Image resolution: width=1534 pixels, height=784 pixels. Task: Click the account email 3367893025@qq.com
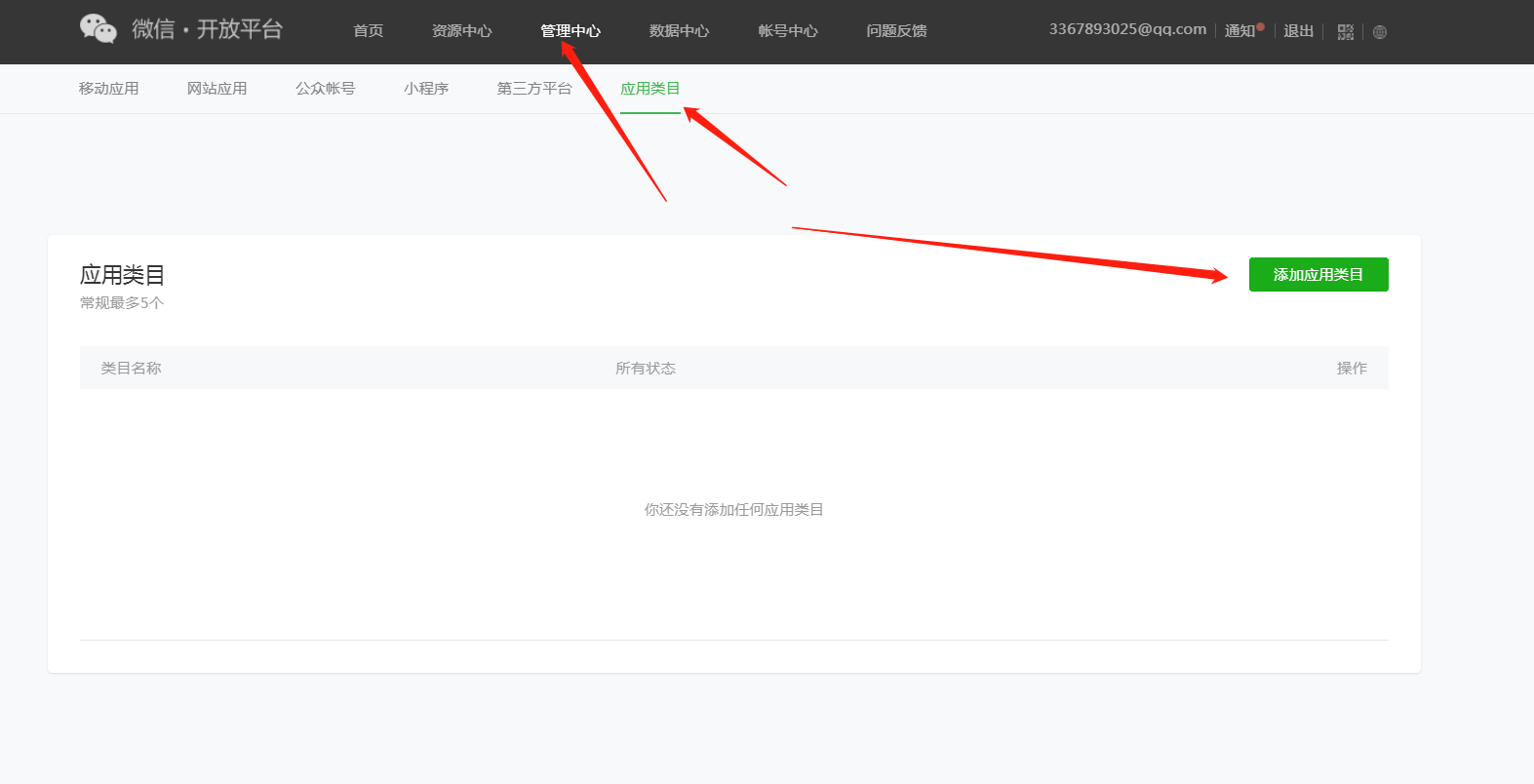point(1127,29)
